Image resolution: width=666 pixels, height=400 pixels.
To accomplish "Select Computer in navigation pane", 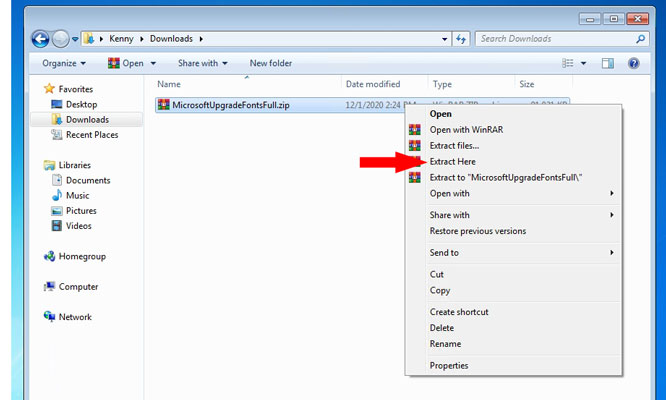I will coord(78,287).
